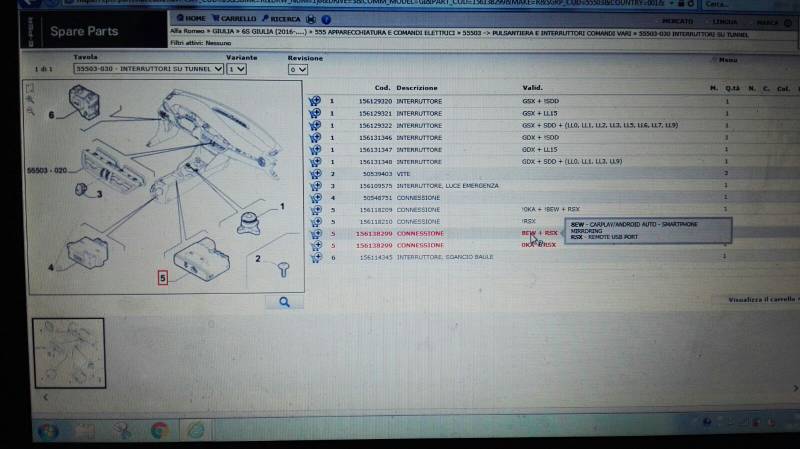Click the diagram thumbnail preview
Screen dimensions: 800x449
(x=68, y=353)
